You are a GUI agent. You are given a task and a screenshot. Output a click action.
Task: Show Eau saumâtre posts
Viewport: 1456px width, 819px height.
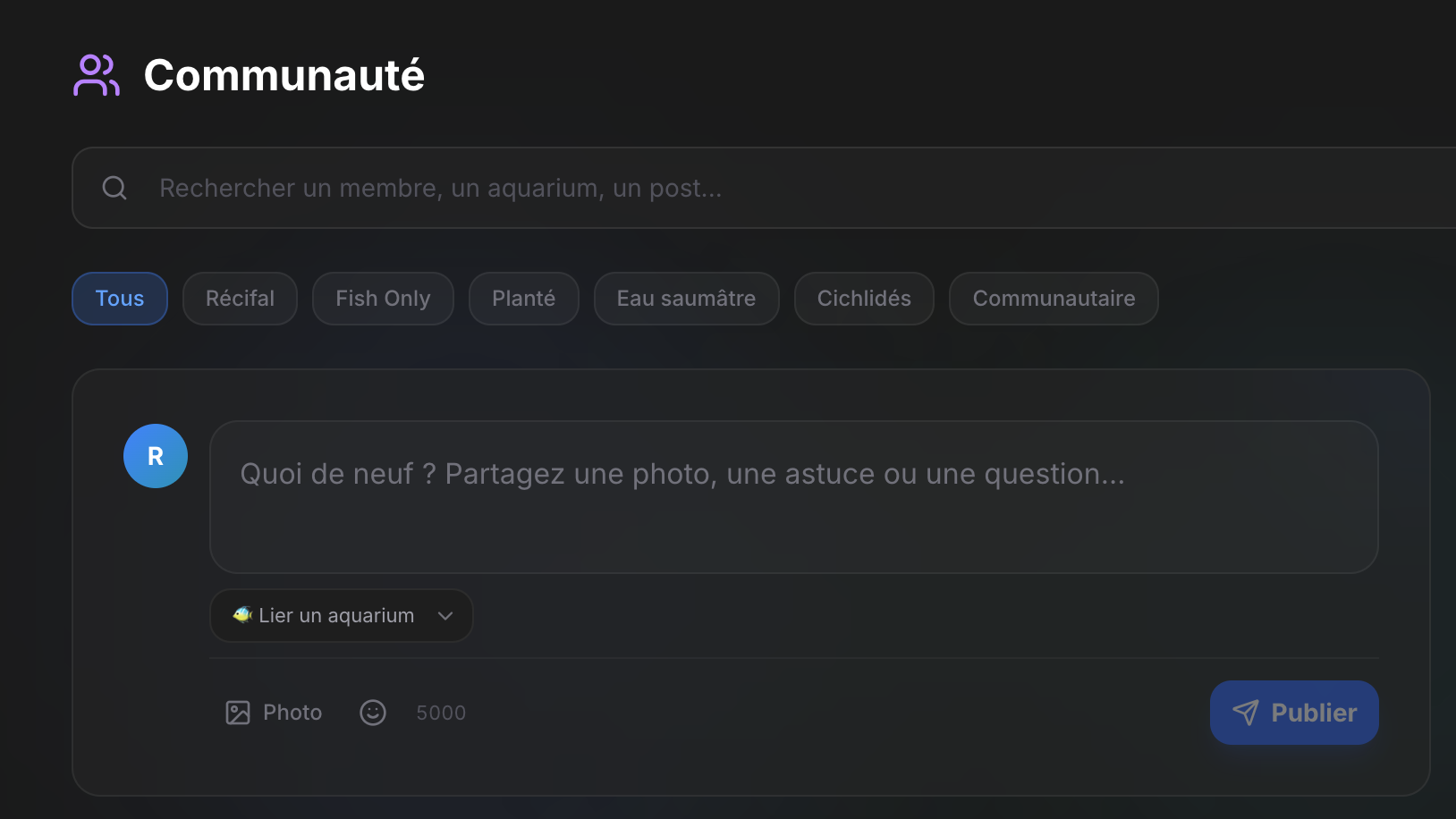tap(686, 299)
